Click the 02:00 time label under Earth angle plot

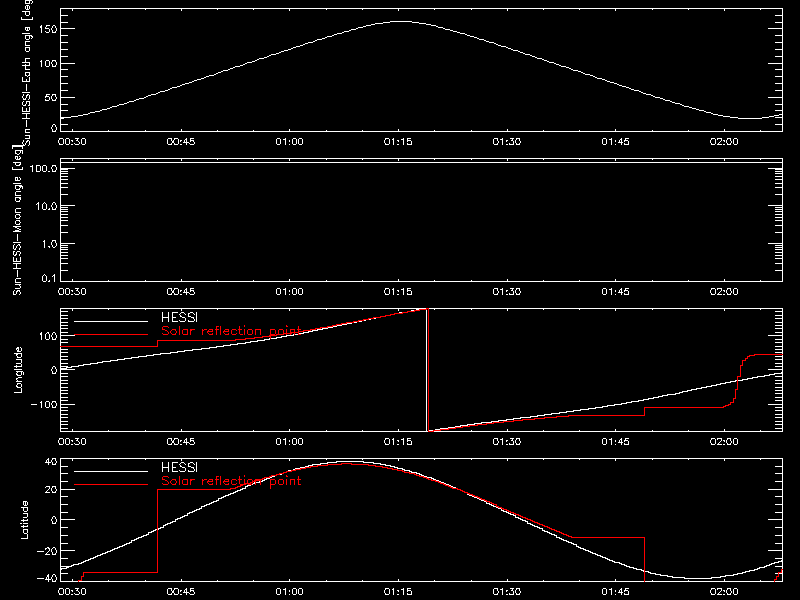pyautogui.click(x=724, y=142)
